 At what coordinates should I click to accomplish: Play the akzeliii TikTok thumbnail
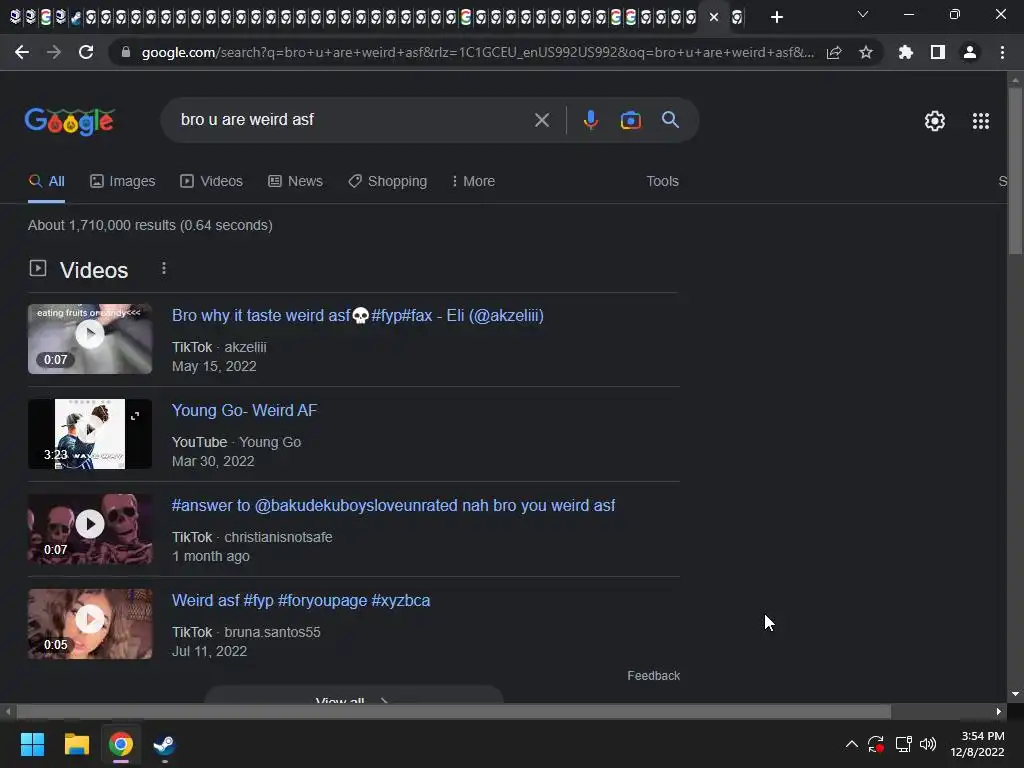pyautogui.click(x=90, y=339)
